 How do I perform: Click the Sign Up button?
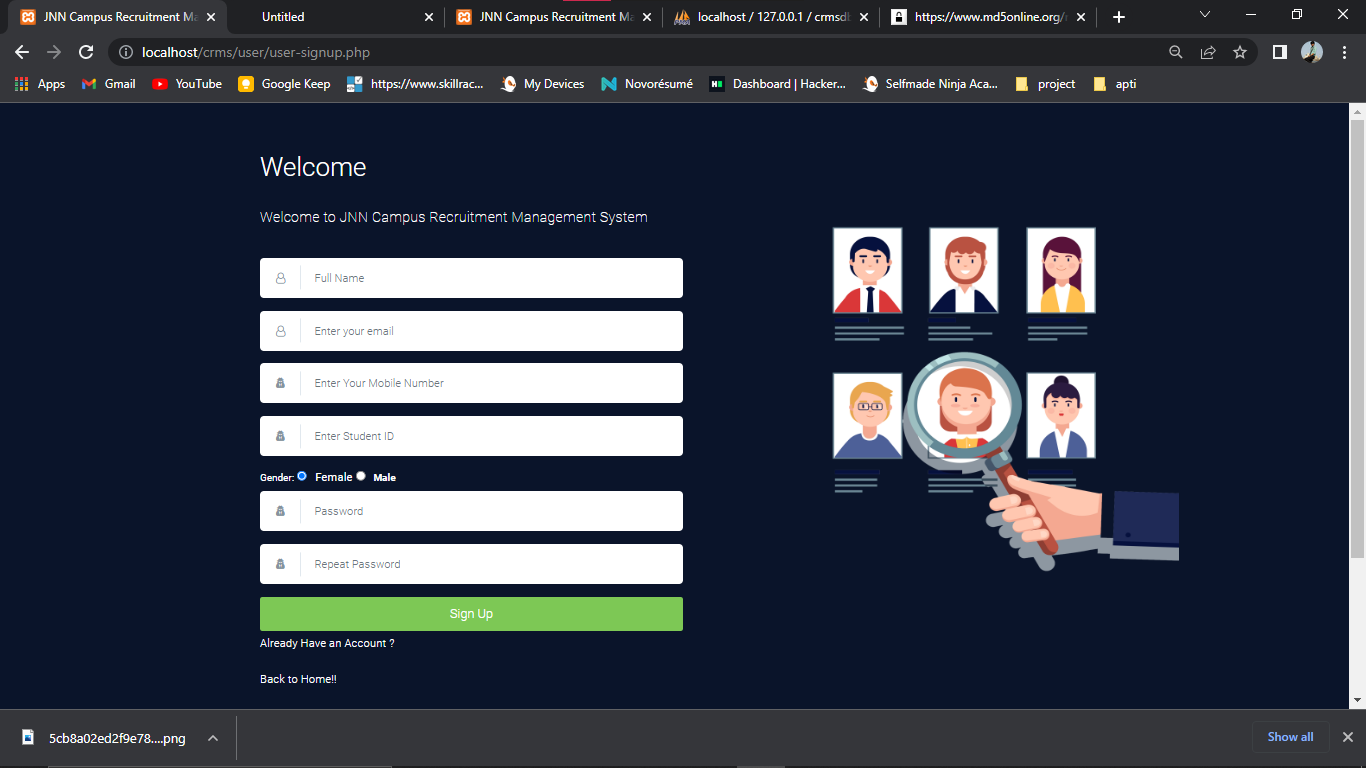point(471,613)
